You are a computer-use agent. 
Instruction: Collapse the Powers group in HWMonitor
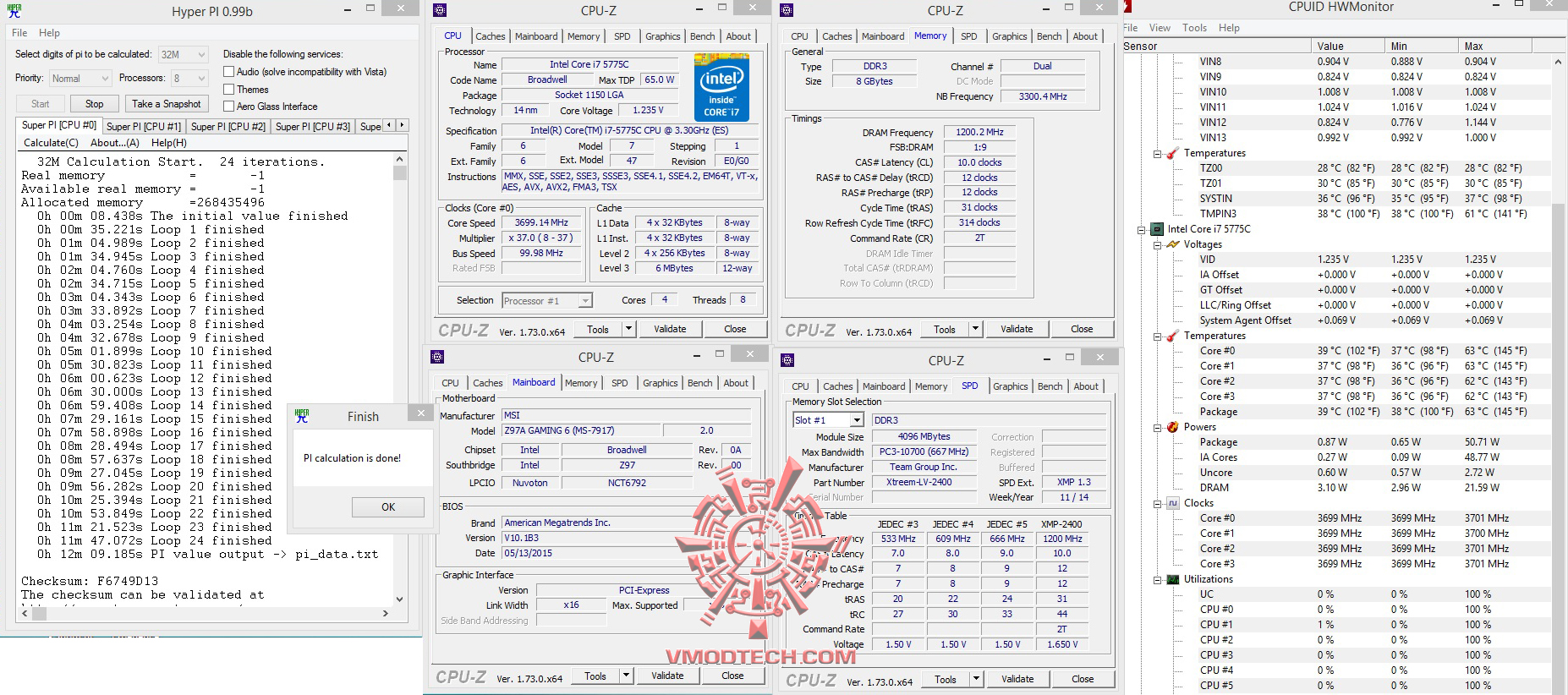[1157, 427]
